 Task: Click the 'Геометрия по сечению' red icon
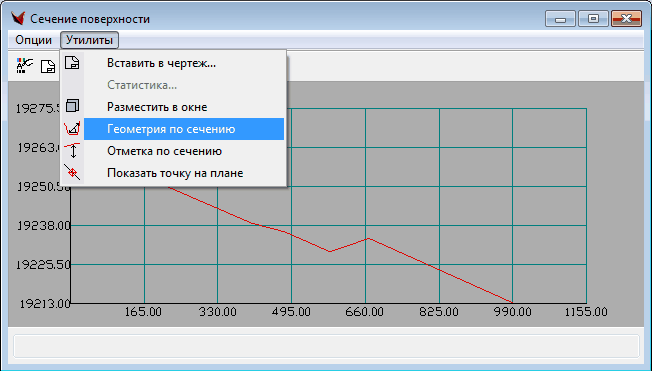coord(72,129)
